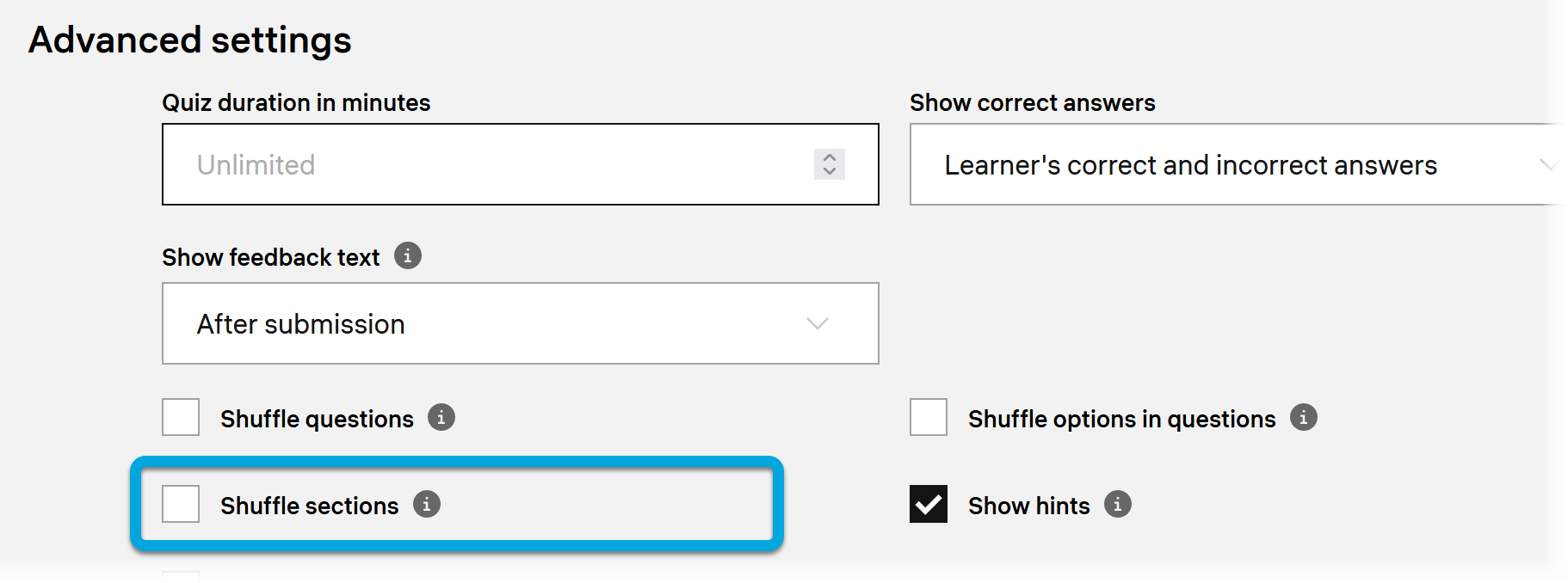Click the info icon beside Show hints
The width and height of the screenshot is (1568, 583).
click(x=1118, y=505)
